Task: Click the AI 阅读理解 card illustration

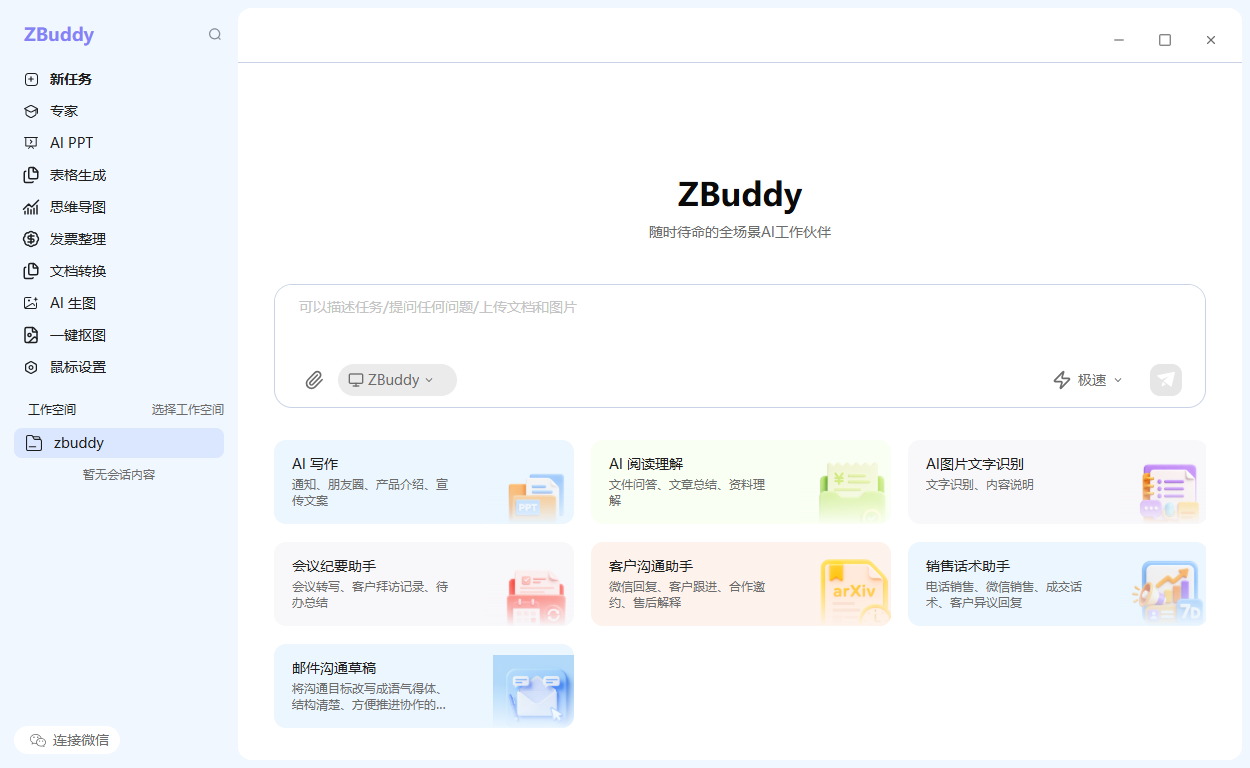Action: (x=853, y=491)
